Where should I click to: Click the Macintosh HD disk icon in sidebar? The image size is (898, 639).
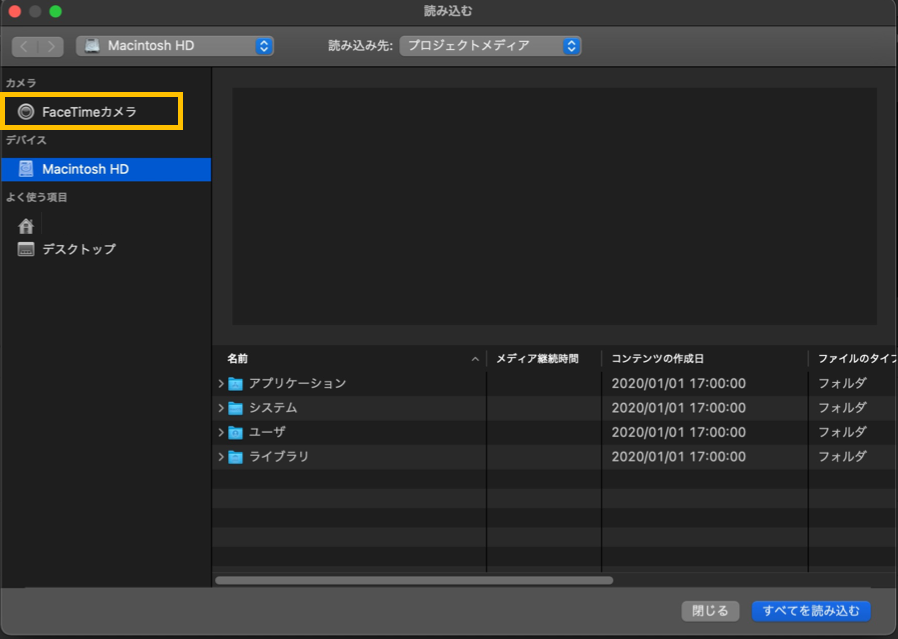pos(26,169)
